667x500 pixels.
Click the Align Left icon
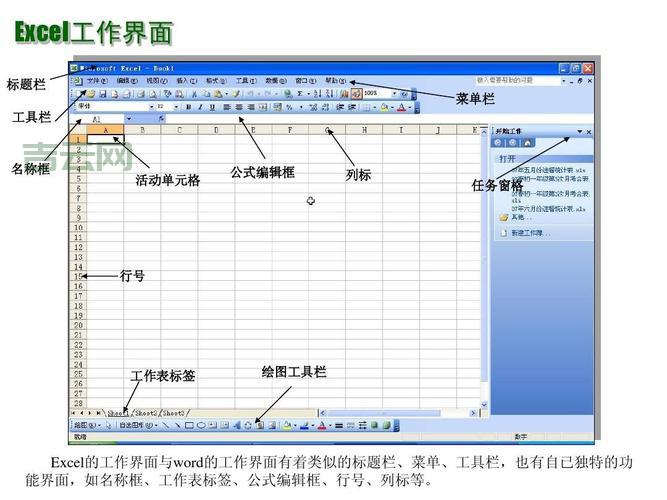pos(227,107)
